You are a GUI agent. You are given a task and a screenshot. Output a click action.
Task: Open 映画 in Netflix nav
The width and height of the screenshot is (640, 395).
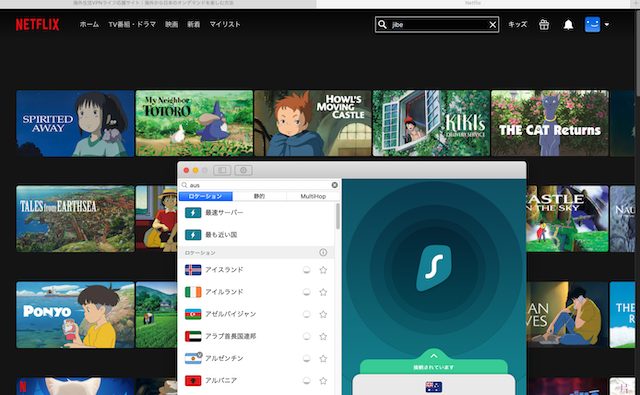click(171, 24)
